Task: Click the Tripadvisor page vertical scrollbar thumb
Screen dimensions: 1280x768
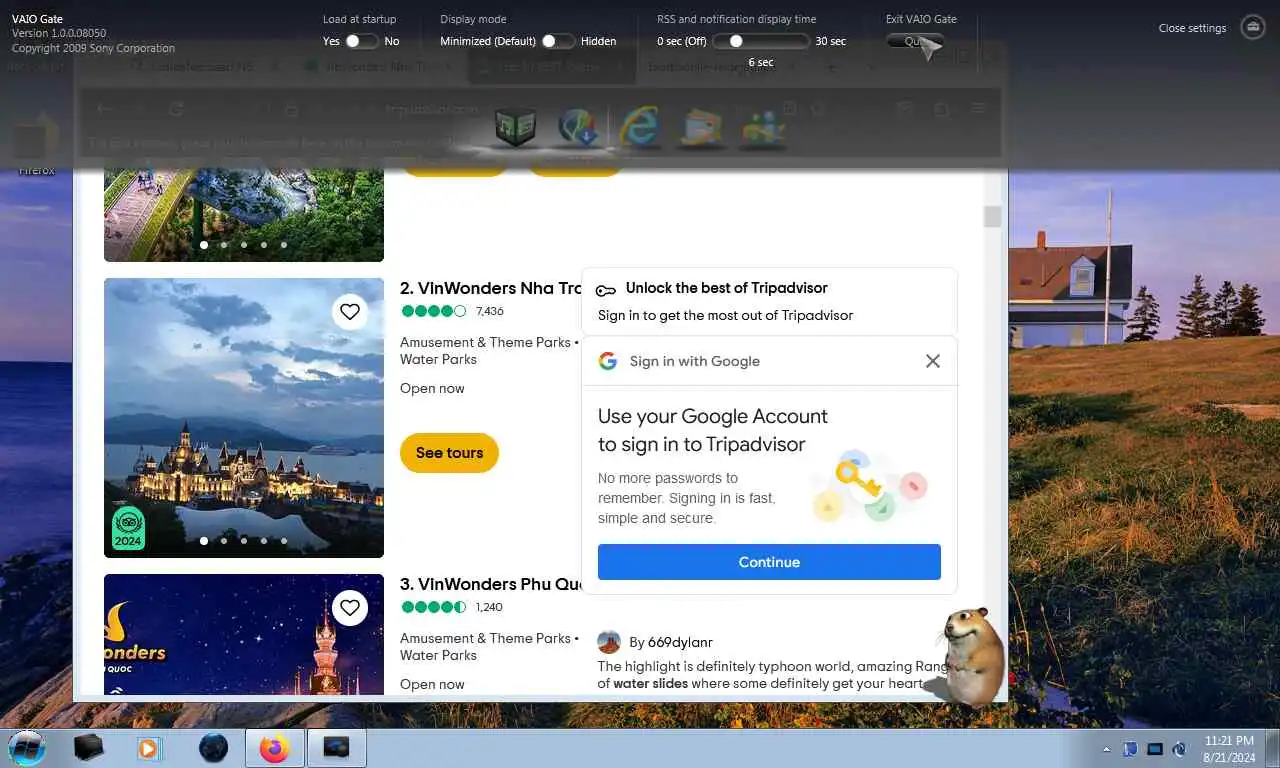Action: 992,216
